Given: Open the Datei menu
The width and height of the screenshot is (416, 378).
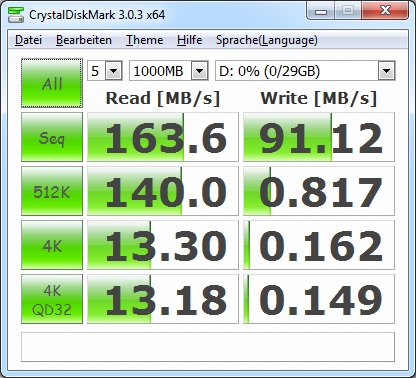Looking at the screenshot, I should click(x=28, y=40).
